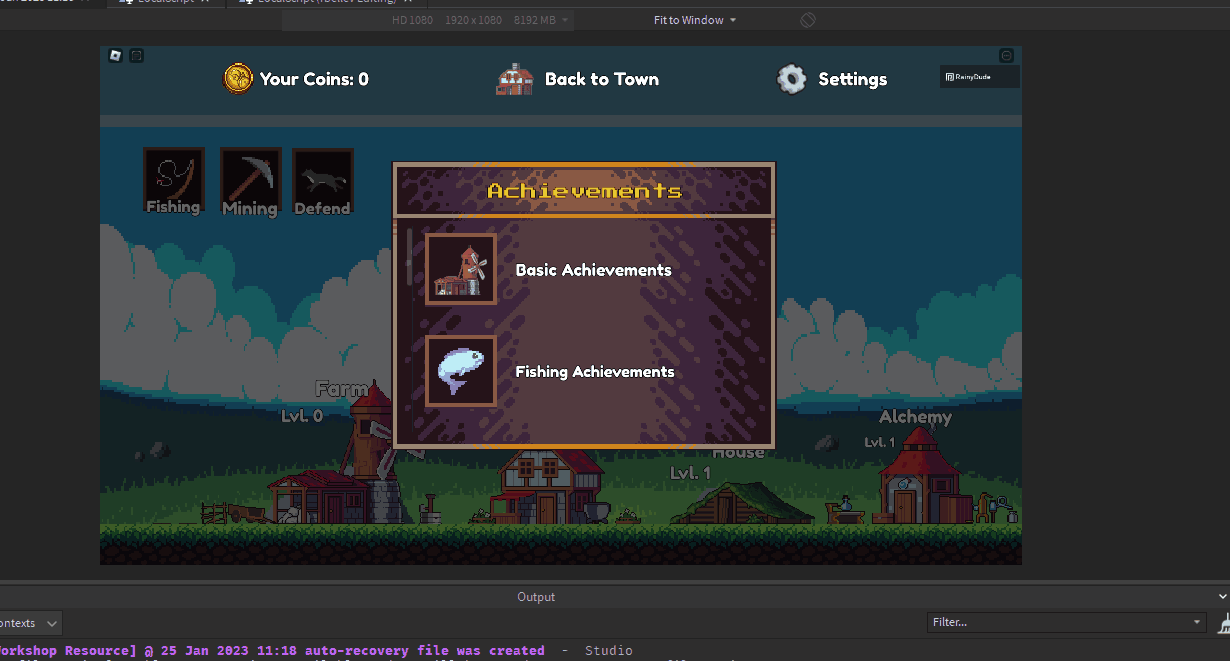The image size is (1230, 661).
Task: Open the Filter dropdown arrow in the Output panel
Action: click(x=1198, y=622)
